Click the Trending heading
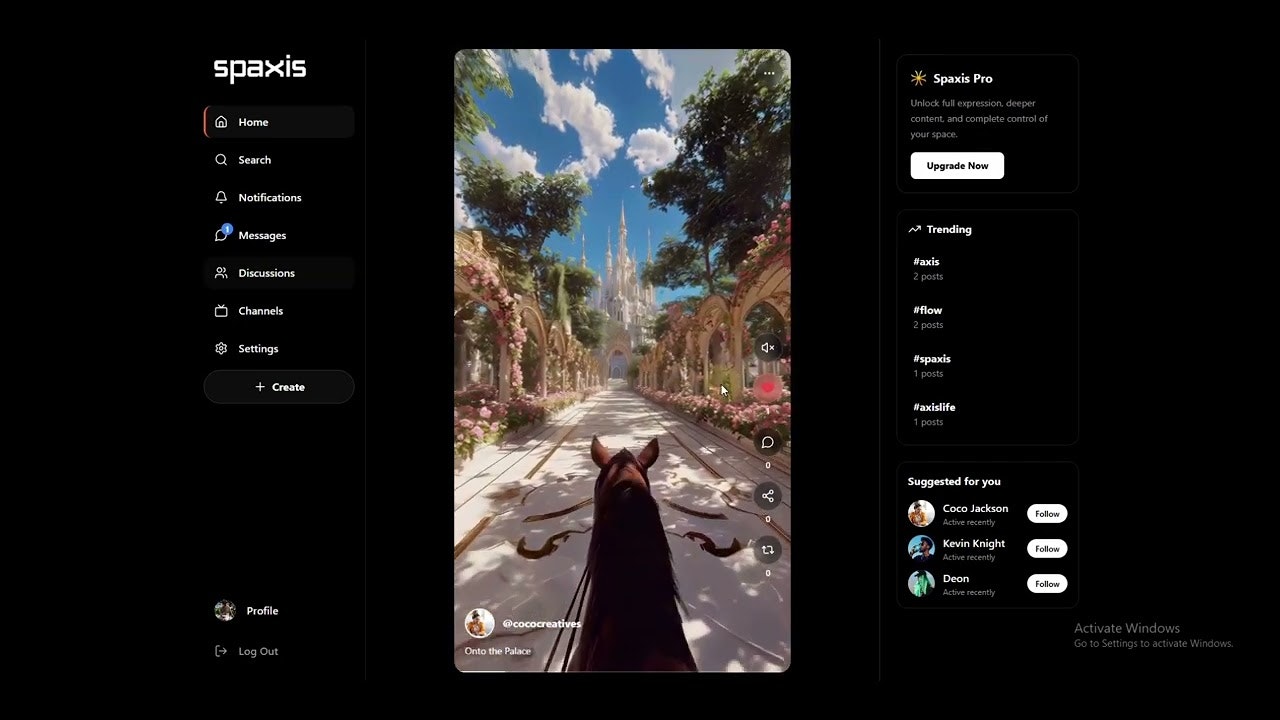 [949, 229]
